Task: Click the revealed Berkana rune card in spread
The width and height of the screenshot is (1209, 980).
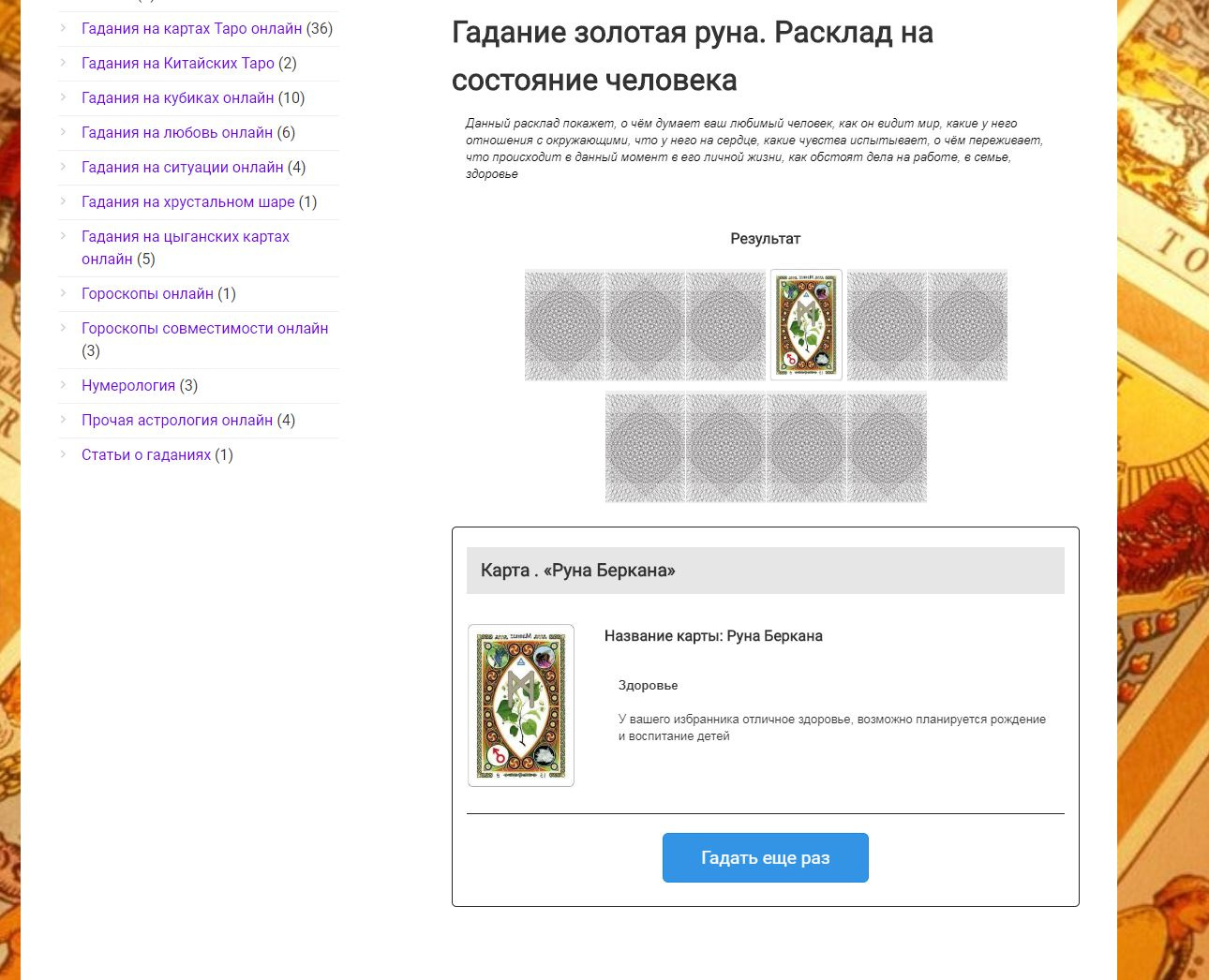Action: click(806, 325)
